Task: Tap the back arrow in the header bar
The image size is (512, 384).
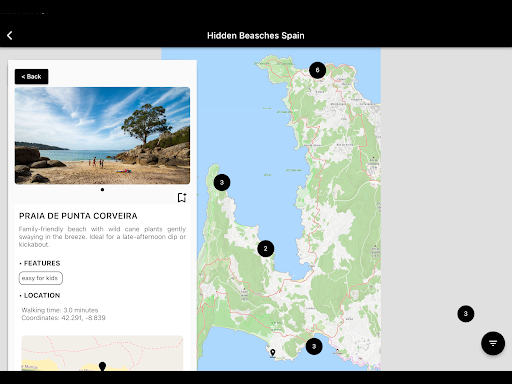Action: 10,35
